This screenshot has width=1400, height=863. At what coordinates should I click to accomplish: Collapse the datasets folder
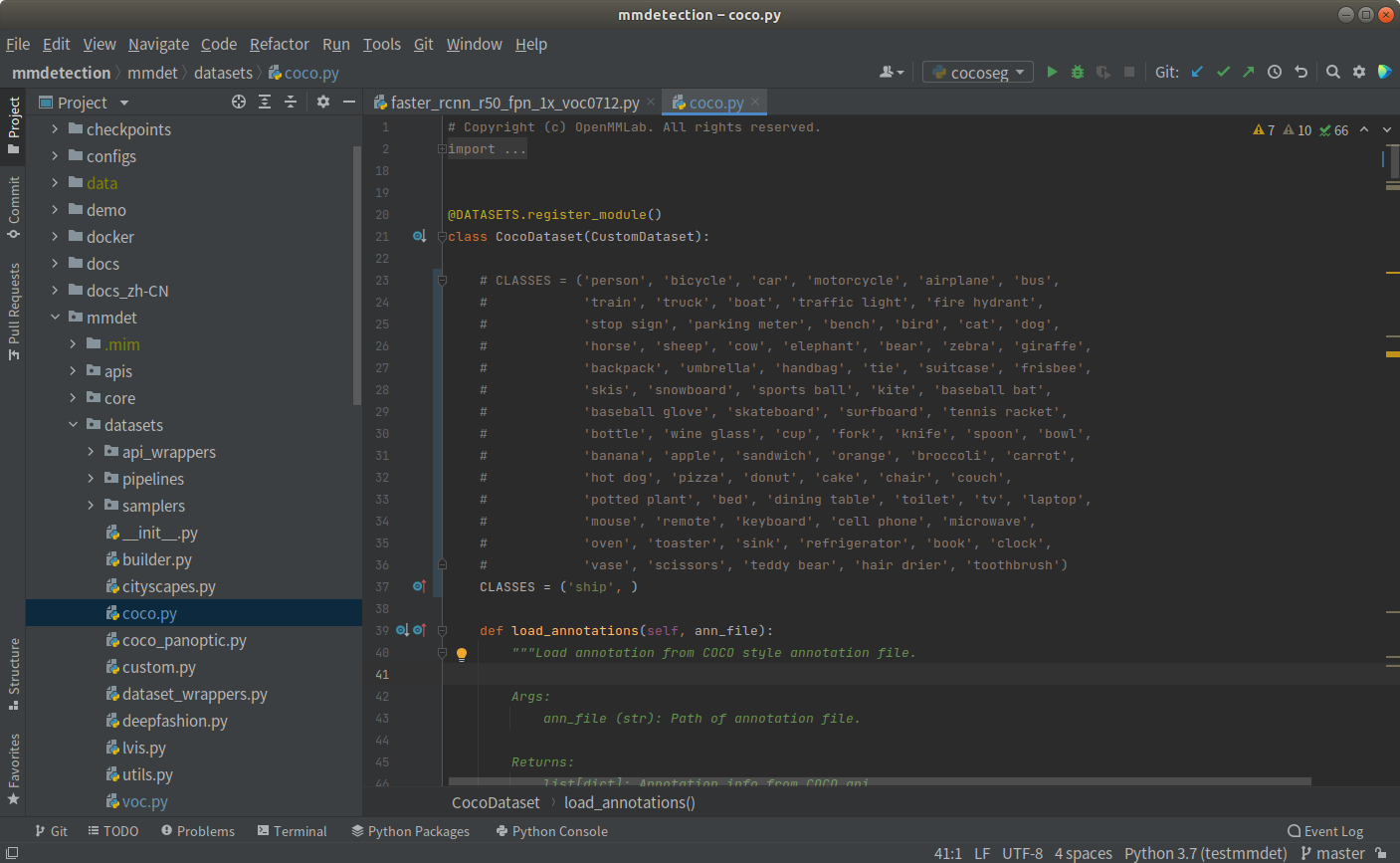coord(73,425)
